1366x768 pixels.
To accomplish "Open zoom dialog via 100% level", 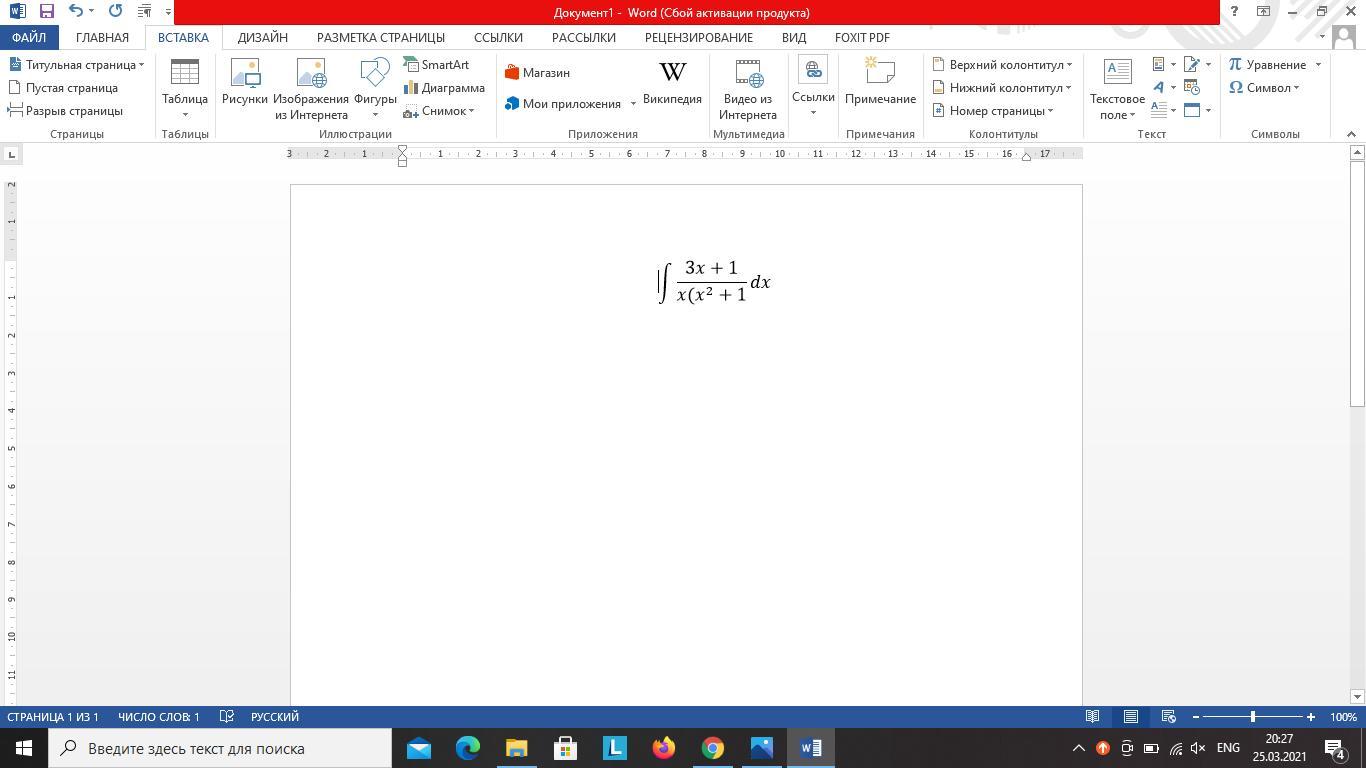I will 1343,717.
